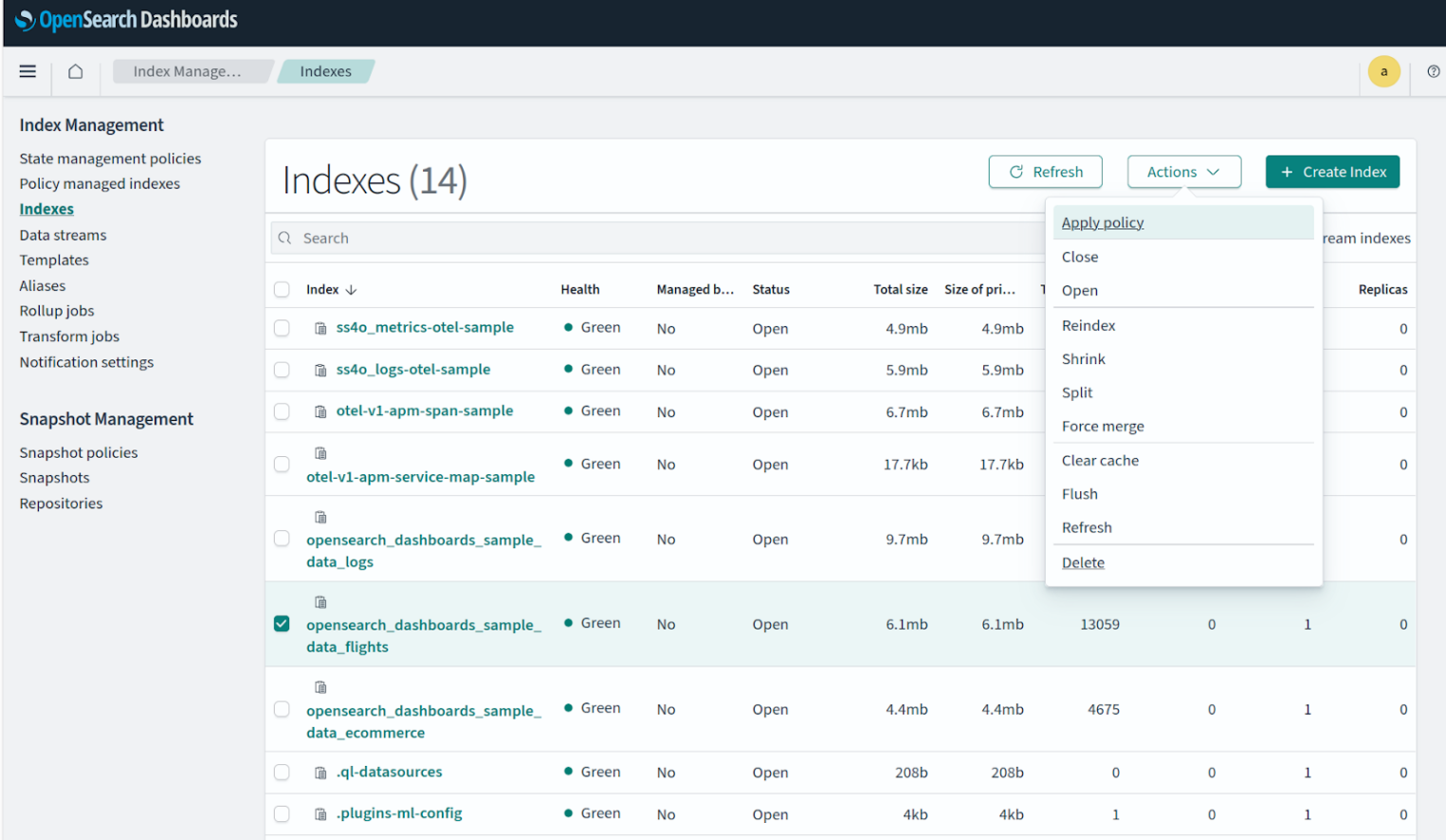Choose Apply policy from Actions menu
1446x840 pixels.
1102,223
